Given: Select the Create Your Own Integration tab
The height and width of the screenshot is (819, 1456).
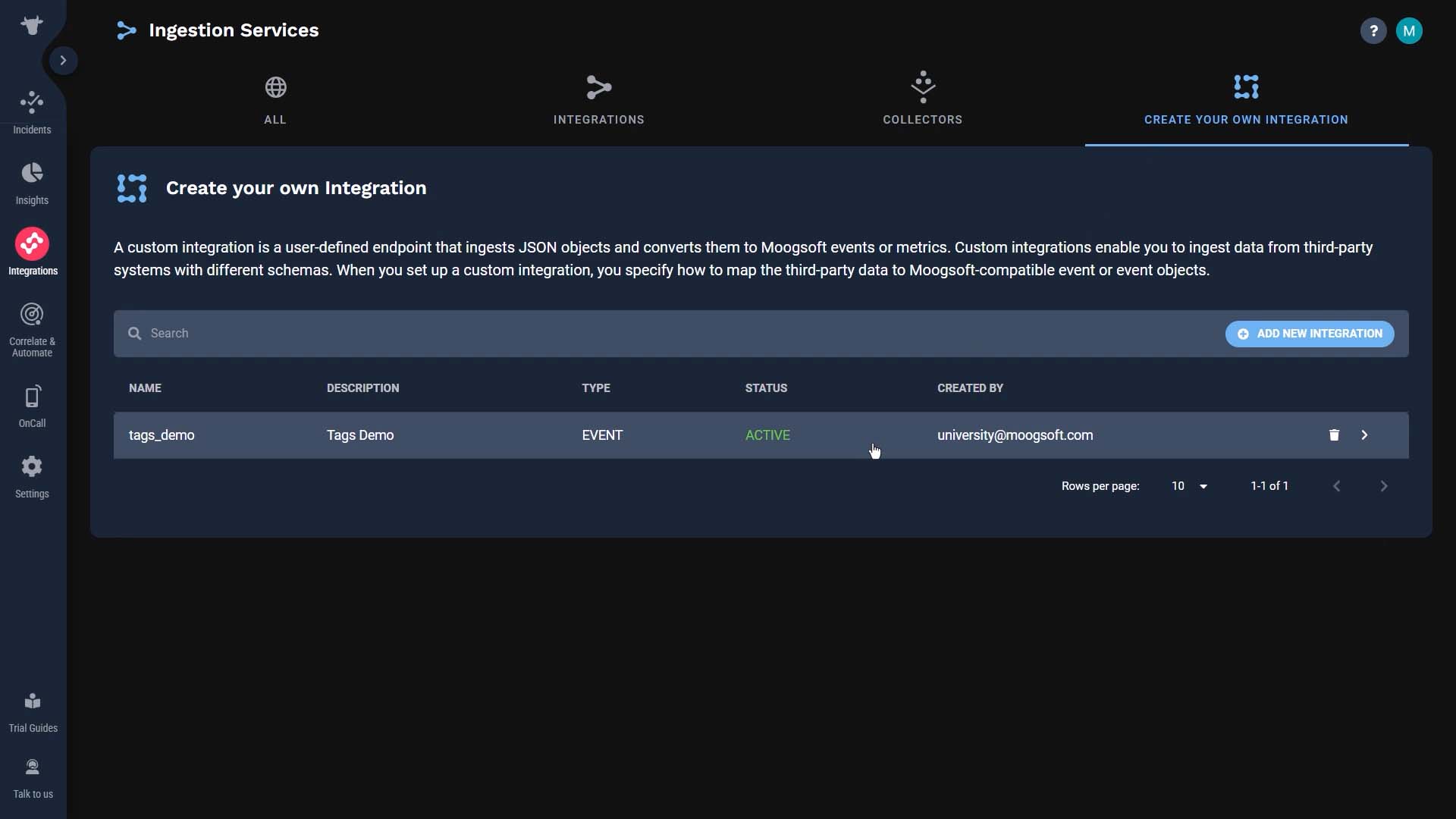Looking at the screenshot, I should (1246, 99).
